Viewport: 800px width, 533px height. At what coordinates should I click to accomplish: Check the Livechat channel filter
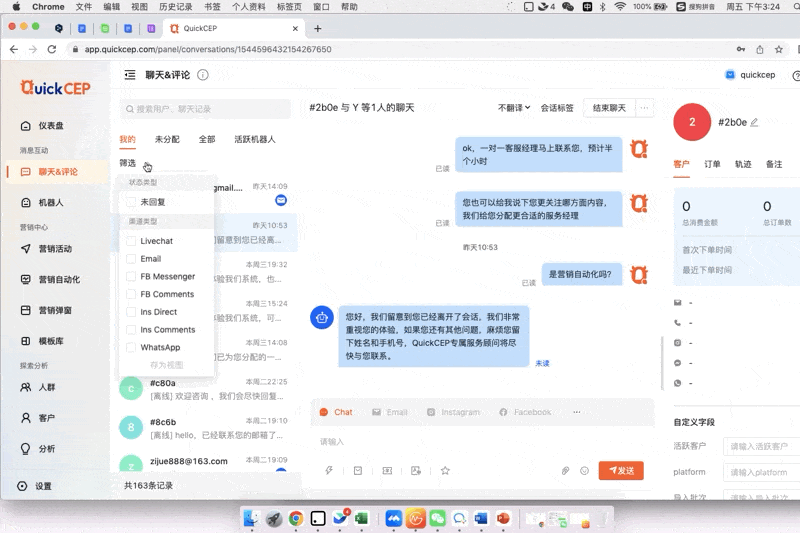click(131, 241)
